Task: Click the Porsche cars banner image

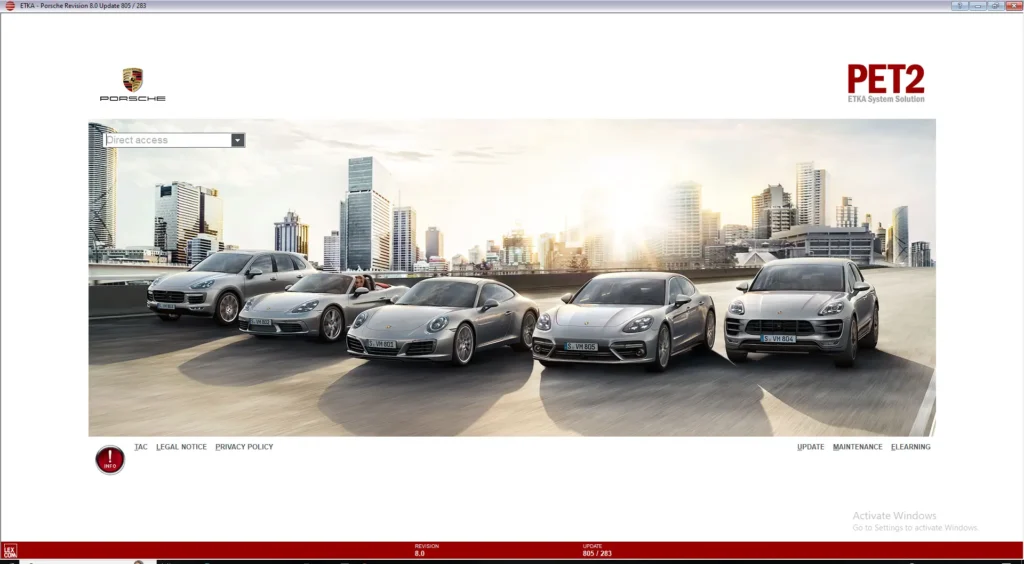Action: (512, 300)
